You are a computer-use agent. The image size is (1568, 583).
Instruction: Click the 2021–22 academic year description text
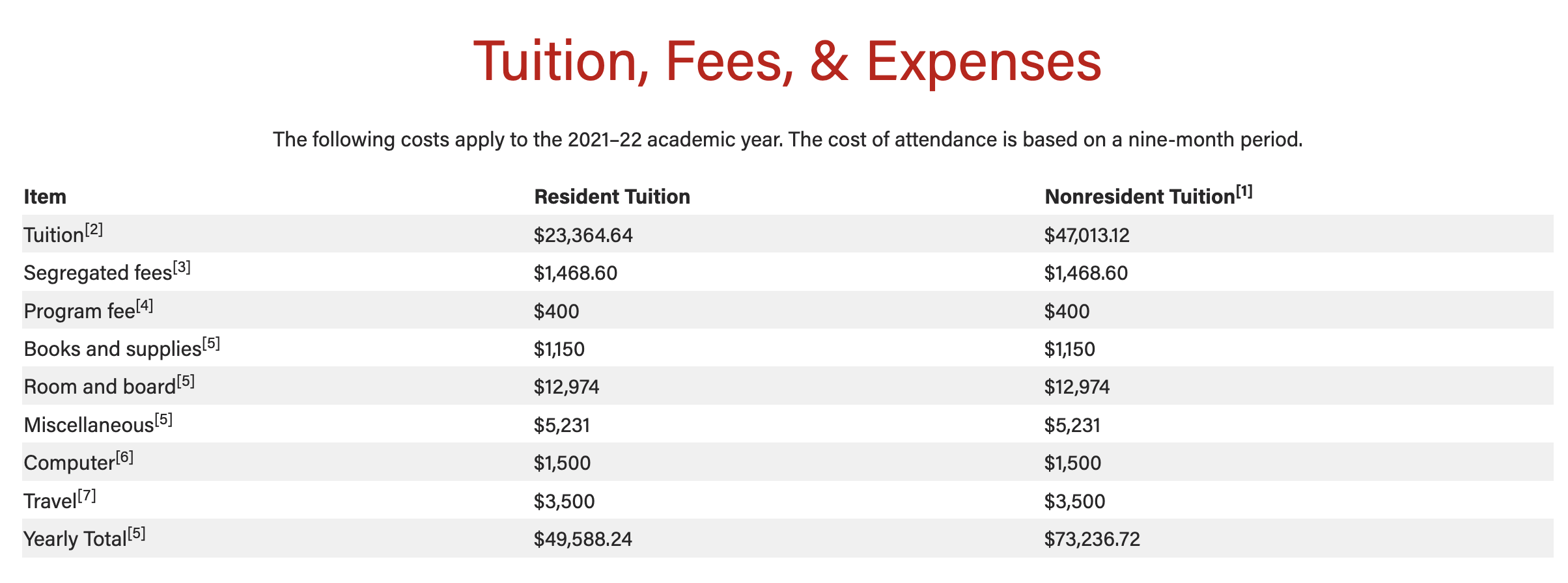[787, 139]
